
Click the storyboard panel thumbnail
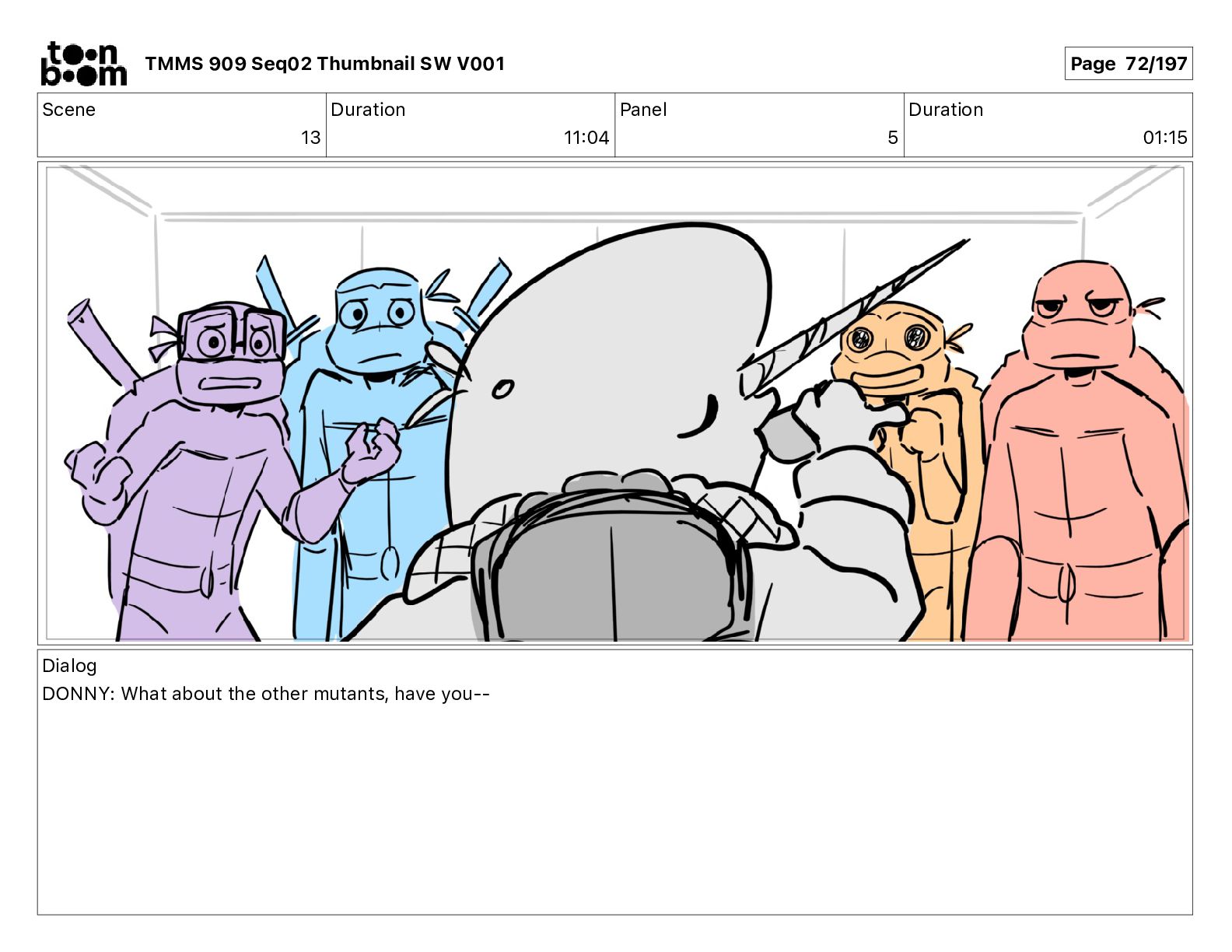(x=615, y=403)
